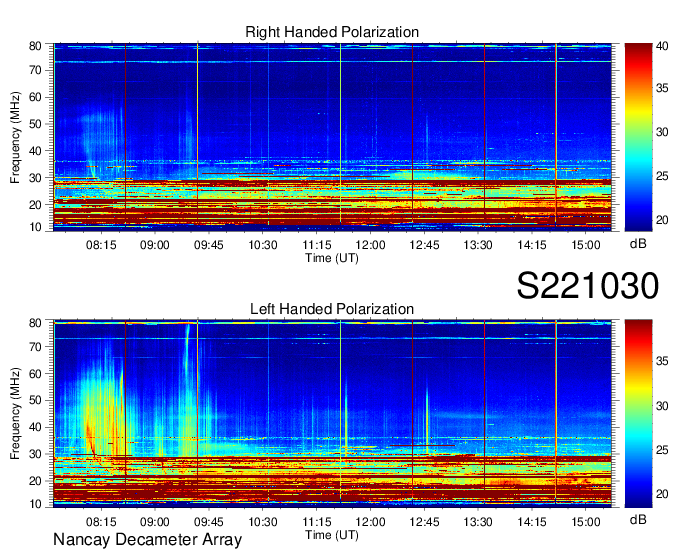Click 11:15 tick on upper time axis

click(x=317, y=245)
